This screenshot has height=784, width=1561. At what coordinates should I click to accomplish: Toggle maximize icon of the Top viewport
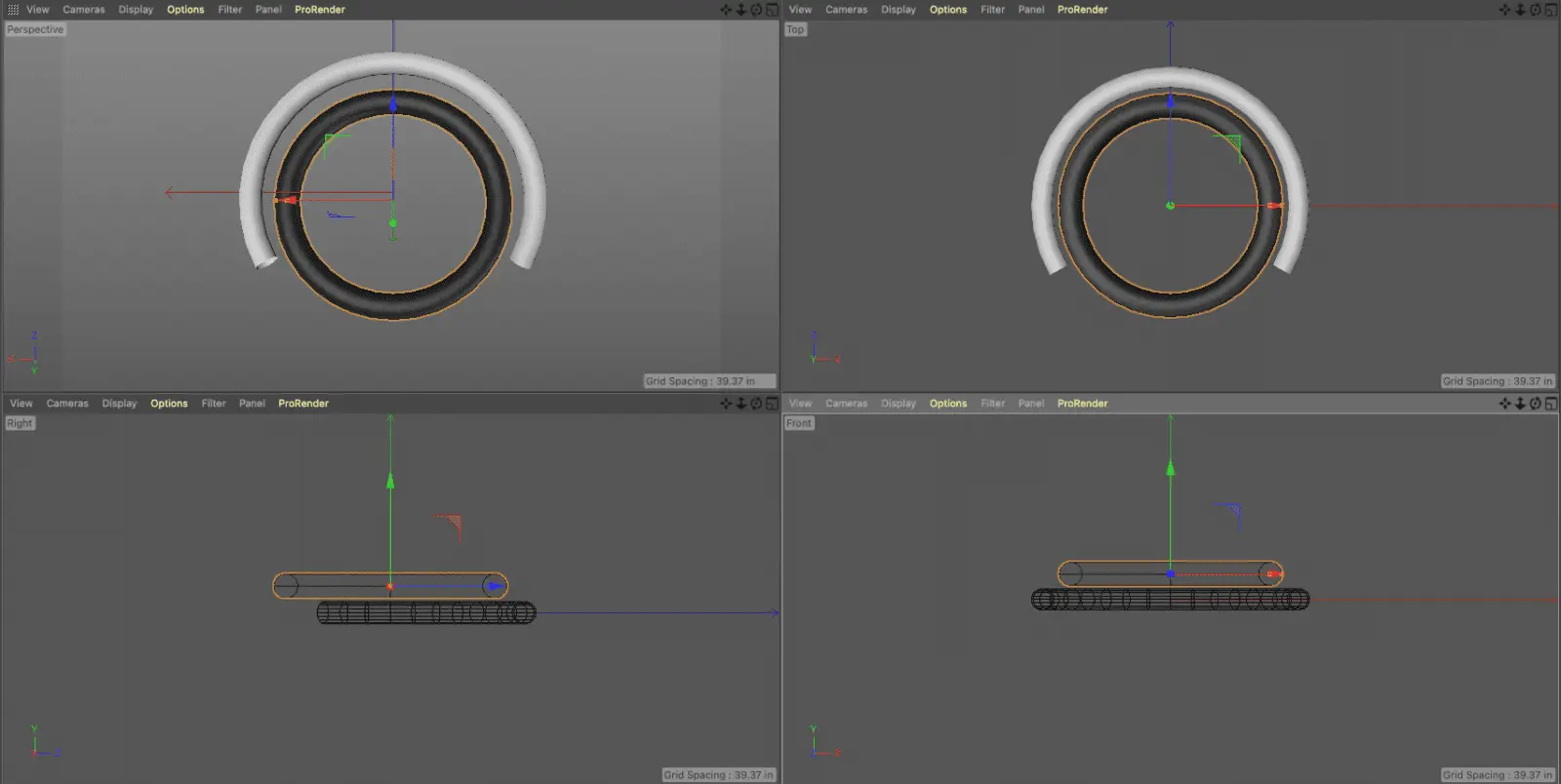(x=1550, y=10)
